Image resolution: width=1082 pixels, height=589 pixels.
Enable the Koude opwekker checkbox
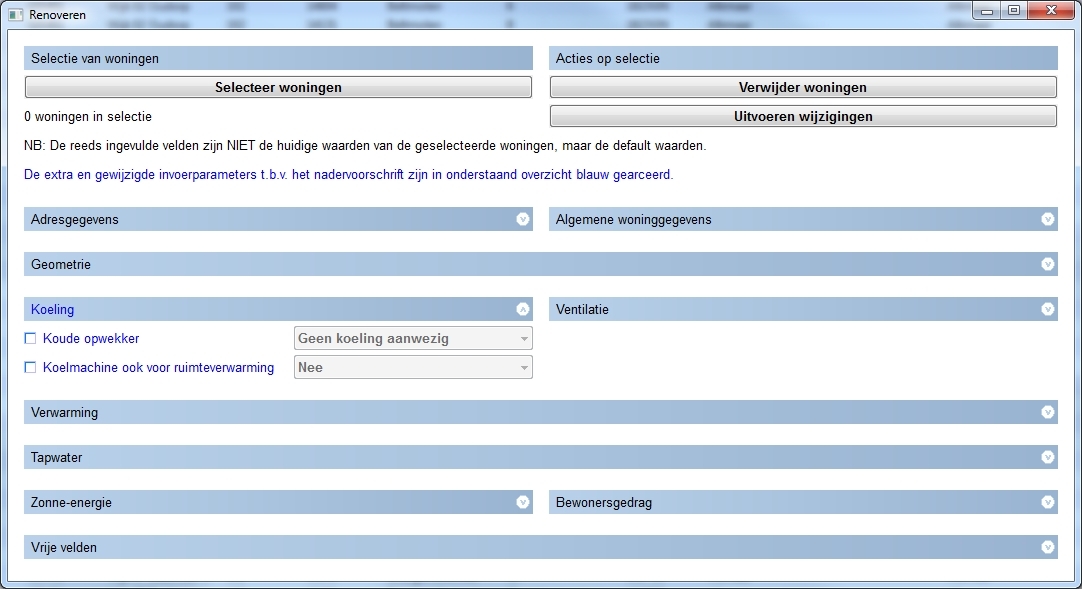(x=30, y=339)
